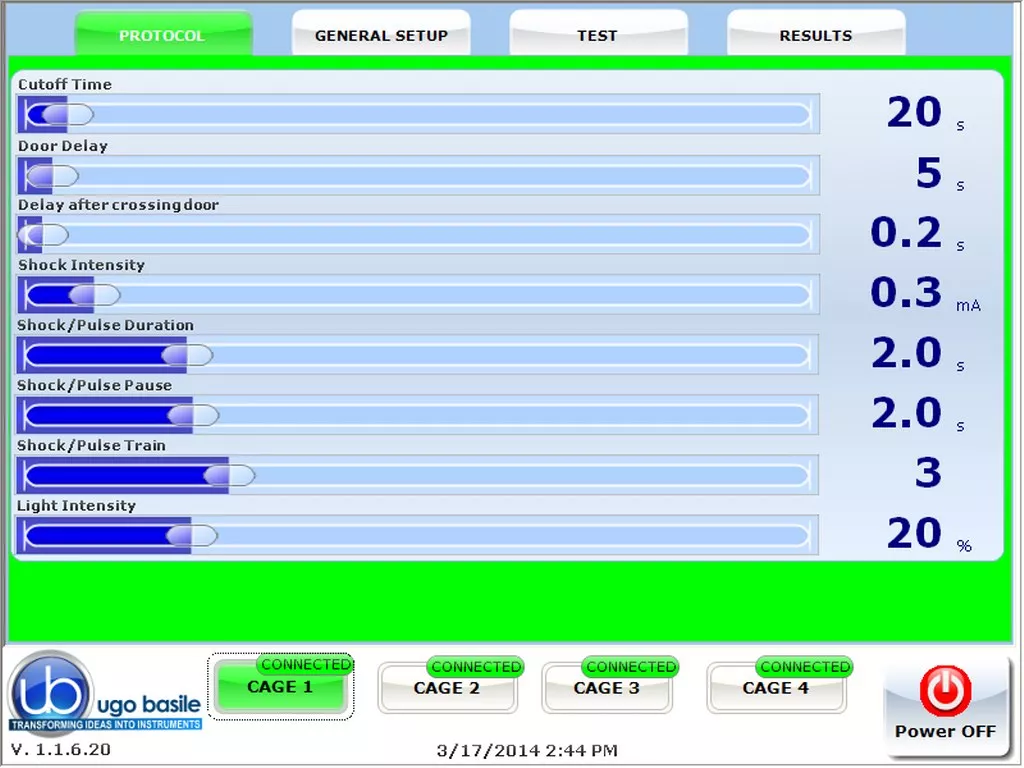
Task: Select CAGE 1
Action: [x=281, y=688]
